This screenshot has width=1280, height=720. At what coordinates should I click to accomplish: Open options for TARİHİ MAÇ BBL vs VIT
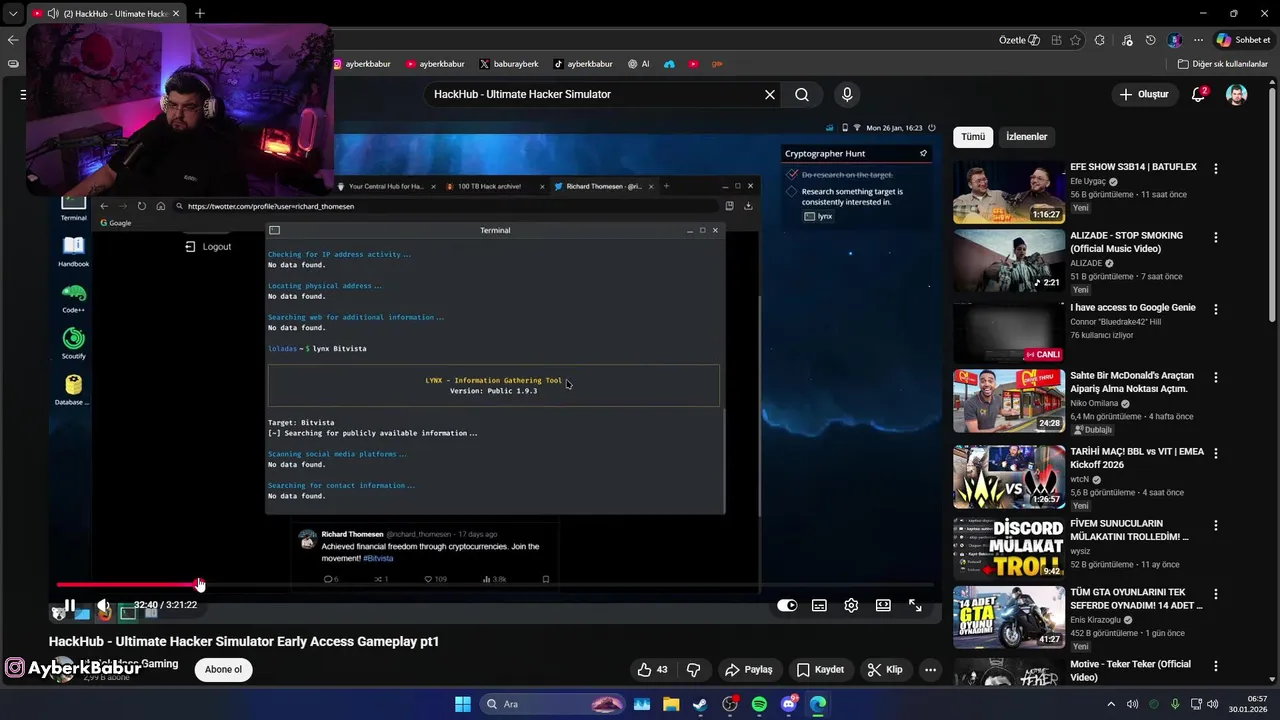[1216, 453]
